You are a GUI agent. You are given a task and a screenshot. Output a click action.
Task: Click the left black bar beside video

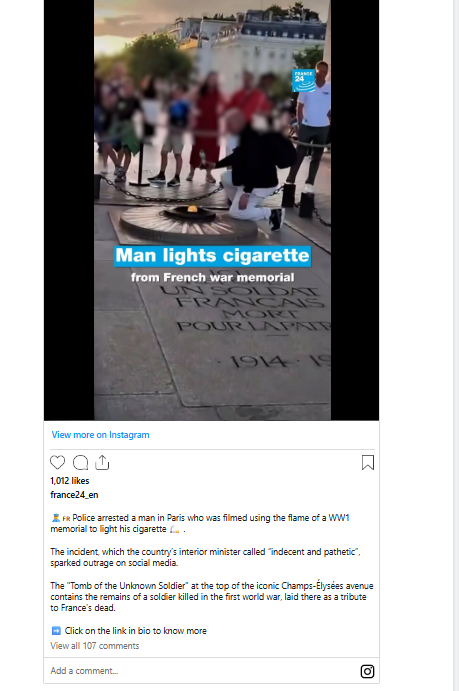pos(69,210)
